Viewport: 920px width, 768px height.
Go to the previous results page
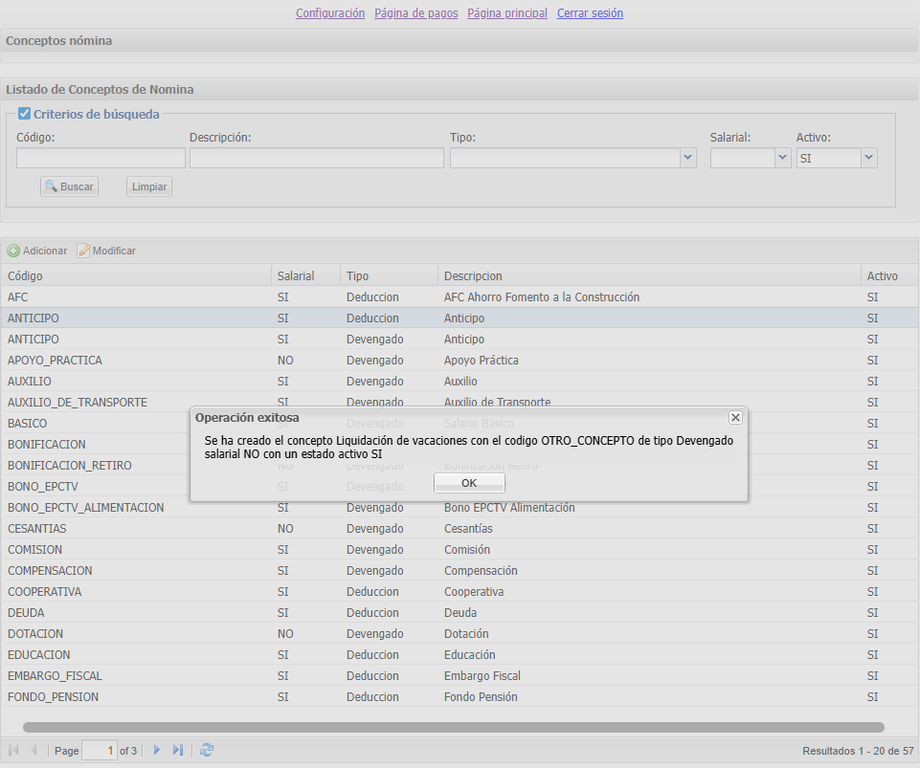coord(34,750)
